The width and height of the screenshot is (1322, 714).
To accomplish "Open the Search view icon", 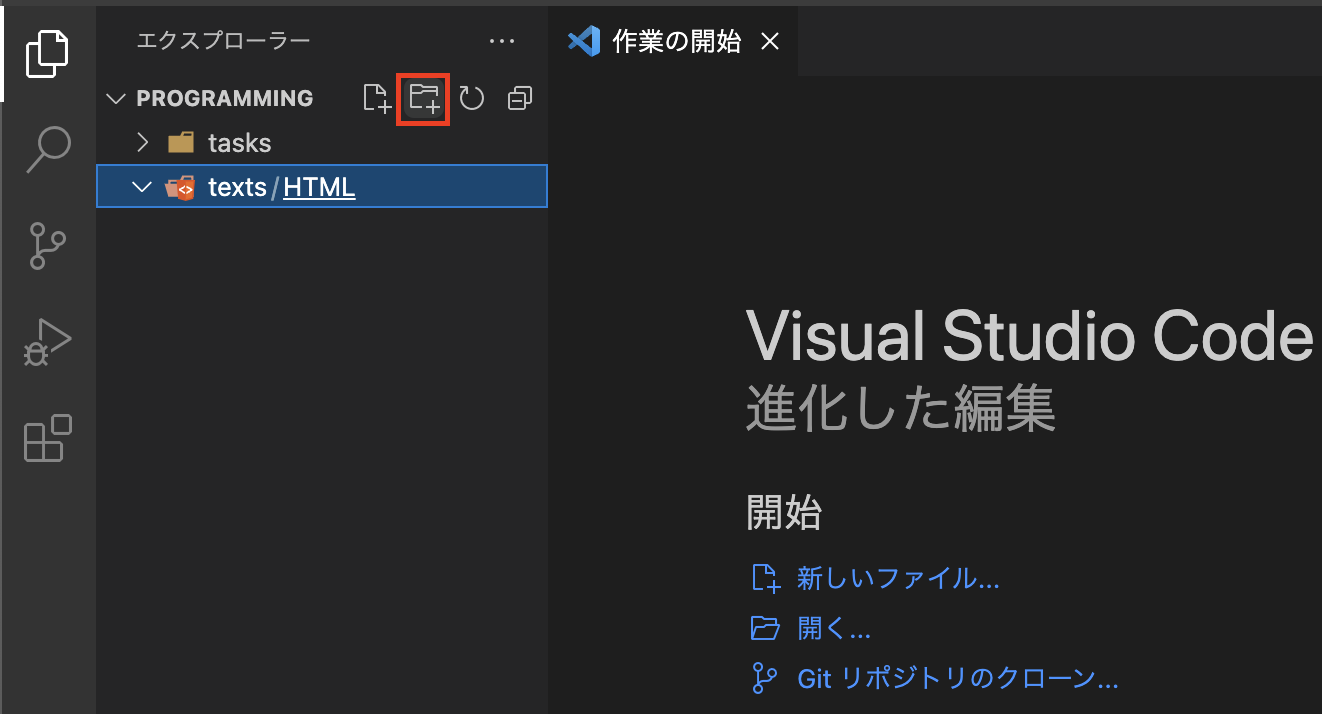I will click(x=47, y=148).
